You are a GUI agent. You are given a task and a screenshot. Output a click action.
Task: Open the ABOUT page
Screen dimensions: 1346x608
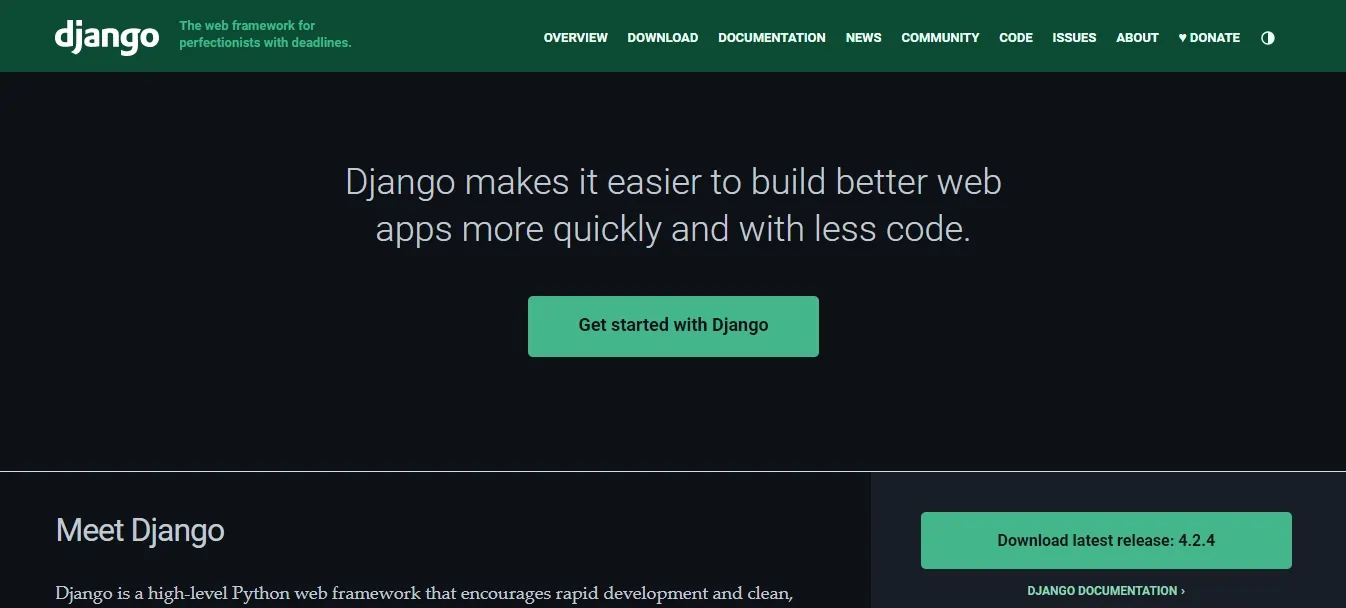[x=1137, y=37]
